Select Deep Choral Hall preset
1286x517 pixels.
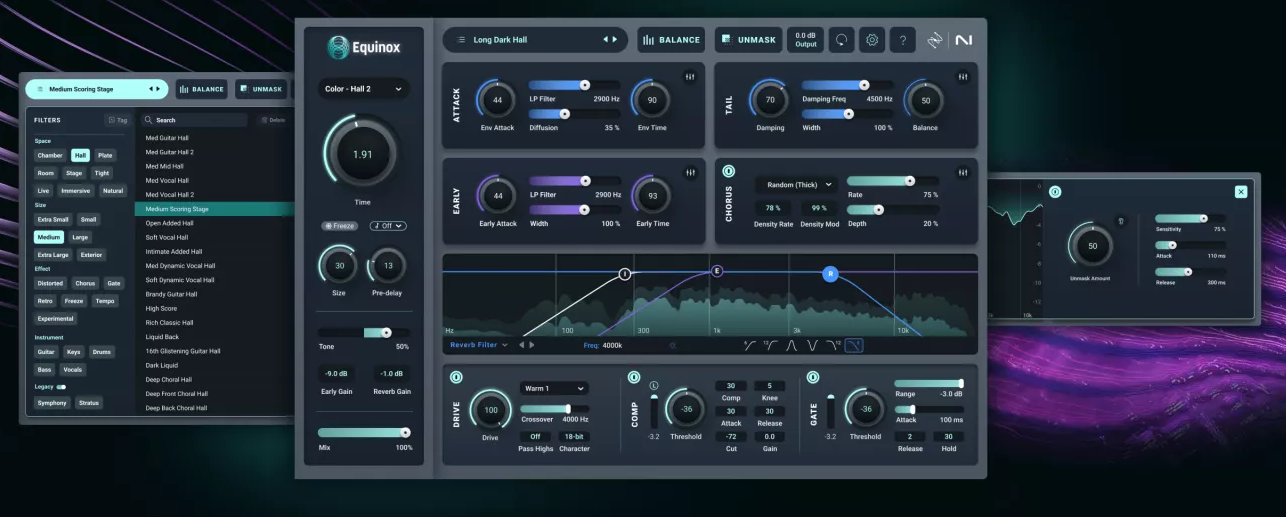coord(169,379)
